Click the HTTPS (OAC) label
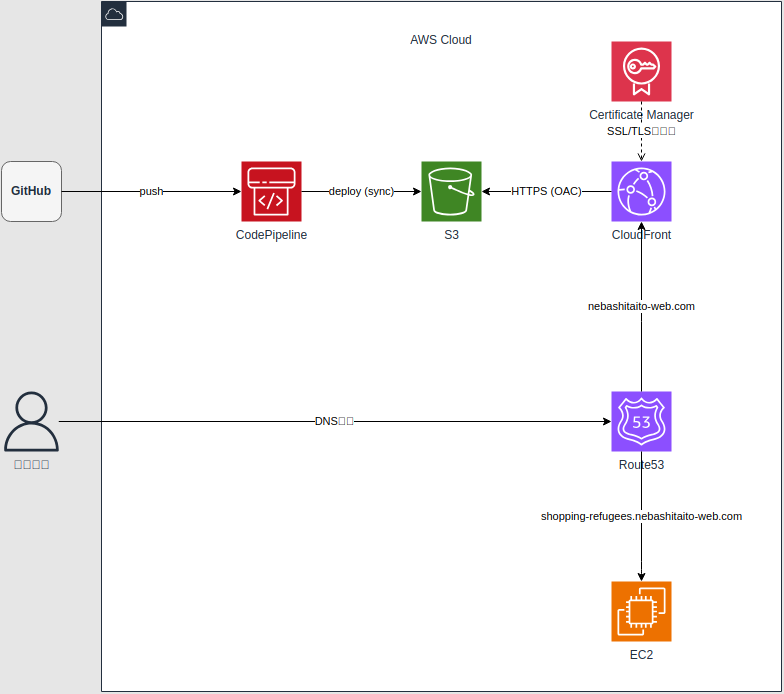Image resolution: width=784 pixels, height=694 pixels. [546, 192]
